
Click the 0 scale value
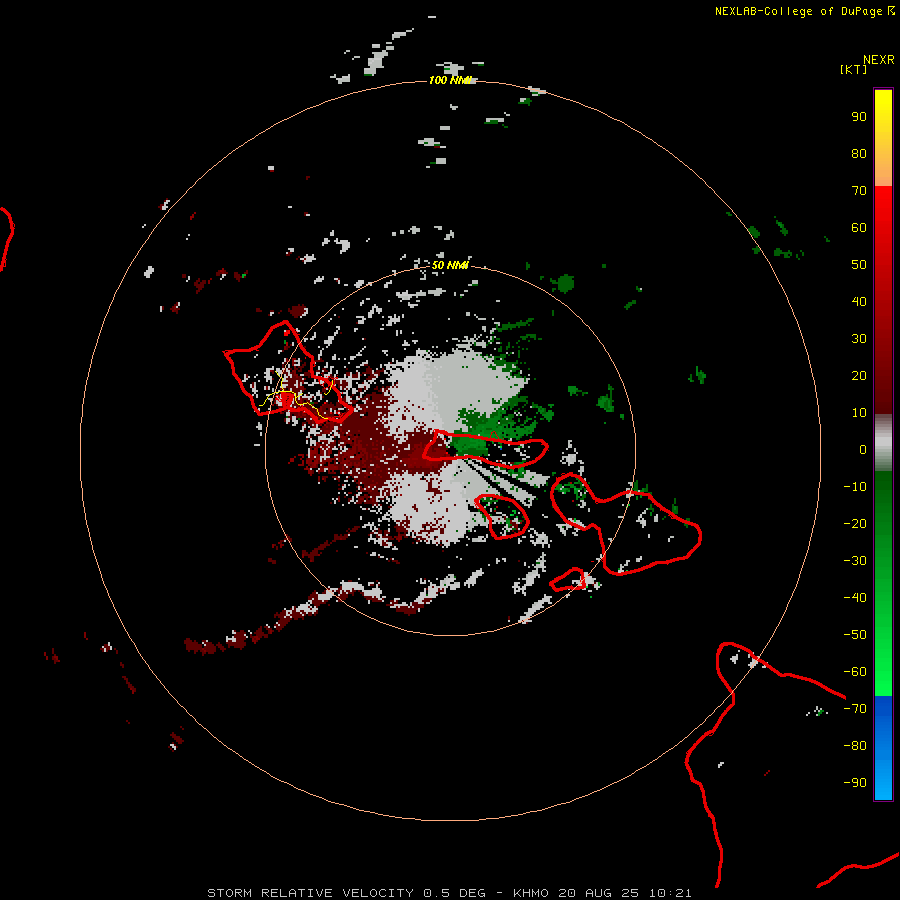[863, 449]
